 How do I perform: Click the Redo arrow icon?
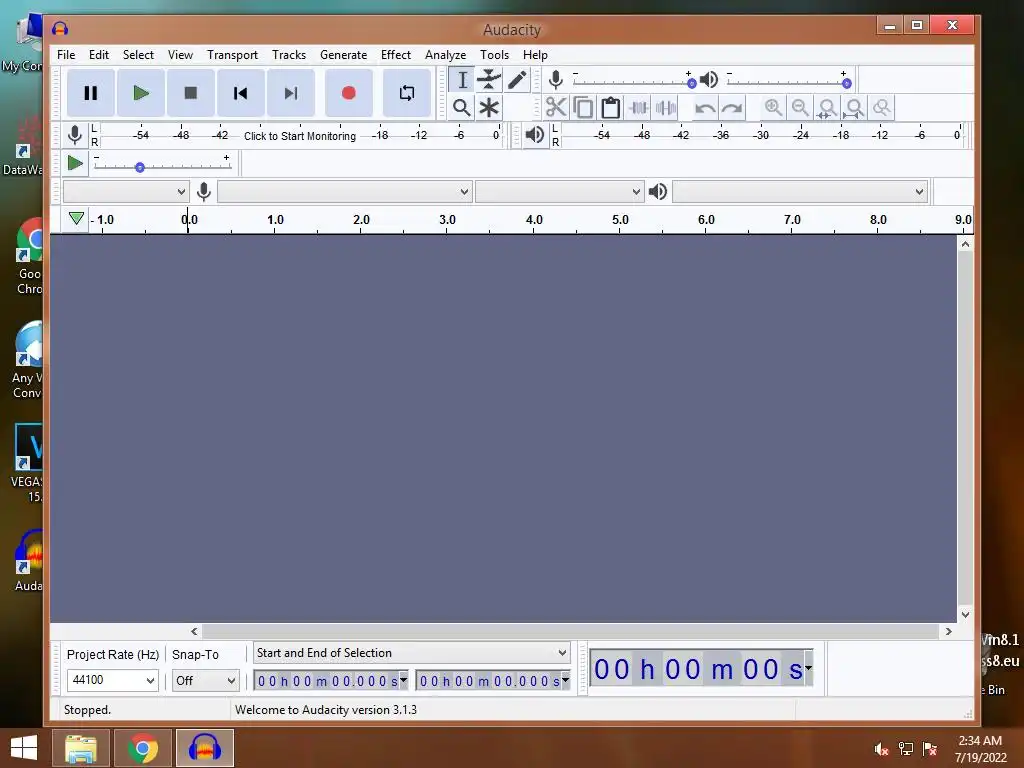731,107
